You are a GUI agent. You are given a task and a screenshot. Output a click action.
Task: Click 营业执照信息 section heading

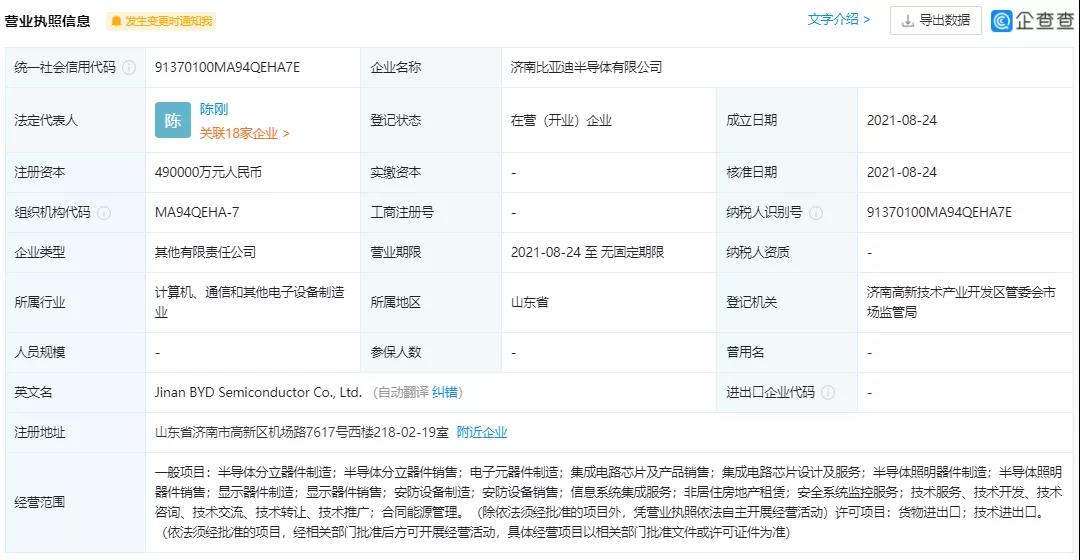[x=47, y=21]
